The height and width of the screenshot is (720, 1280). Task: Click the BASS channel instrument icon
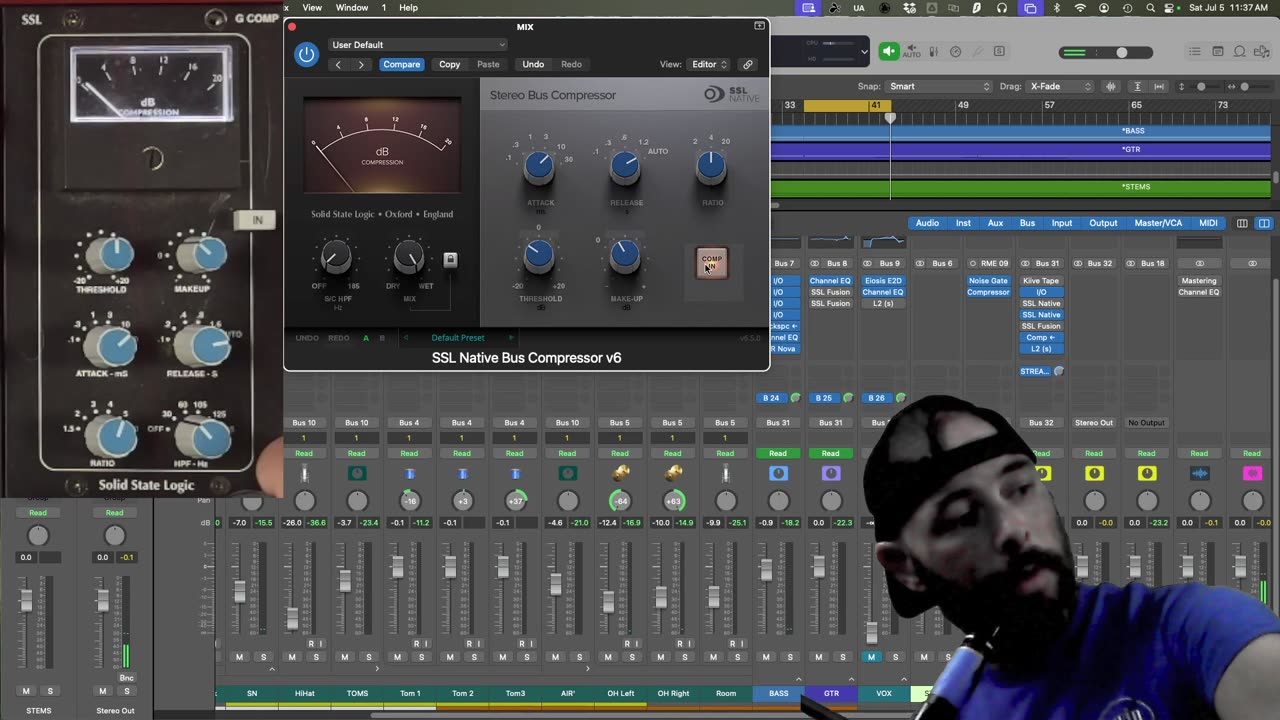pyautogui.click(x=778, y=473)
